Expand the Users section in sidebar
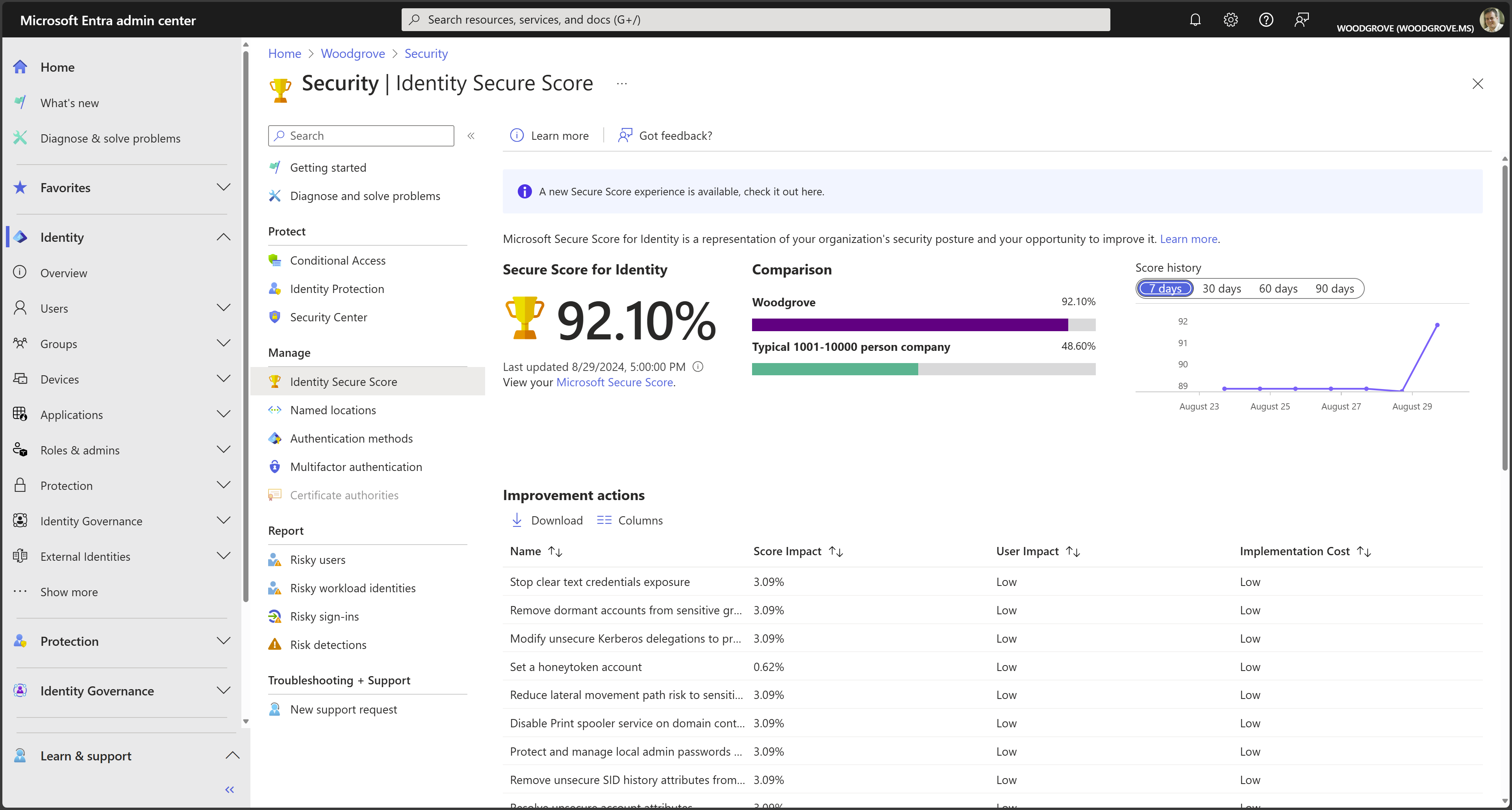This screenshot has height=810, width=1512. (223, 308)
